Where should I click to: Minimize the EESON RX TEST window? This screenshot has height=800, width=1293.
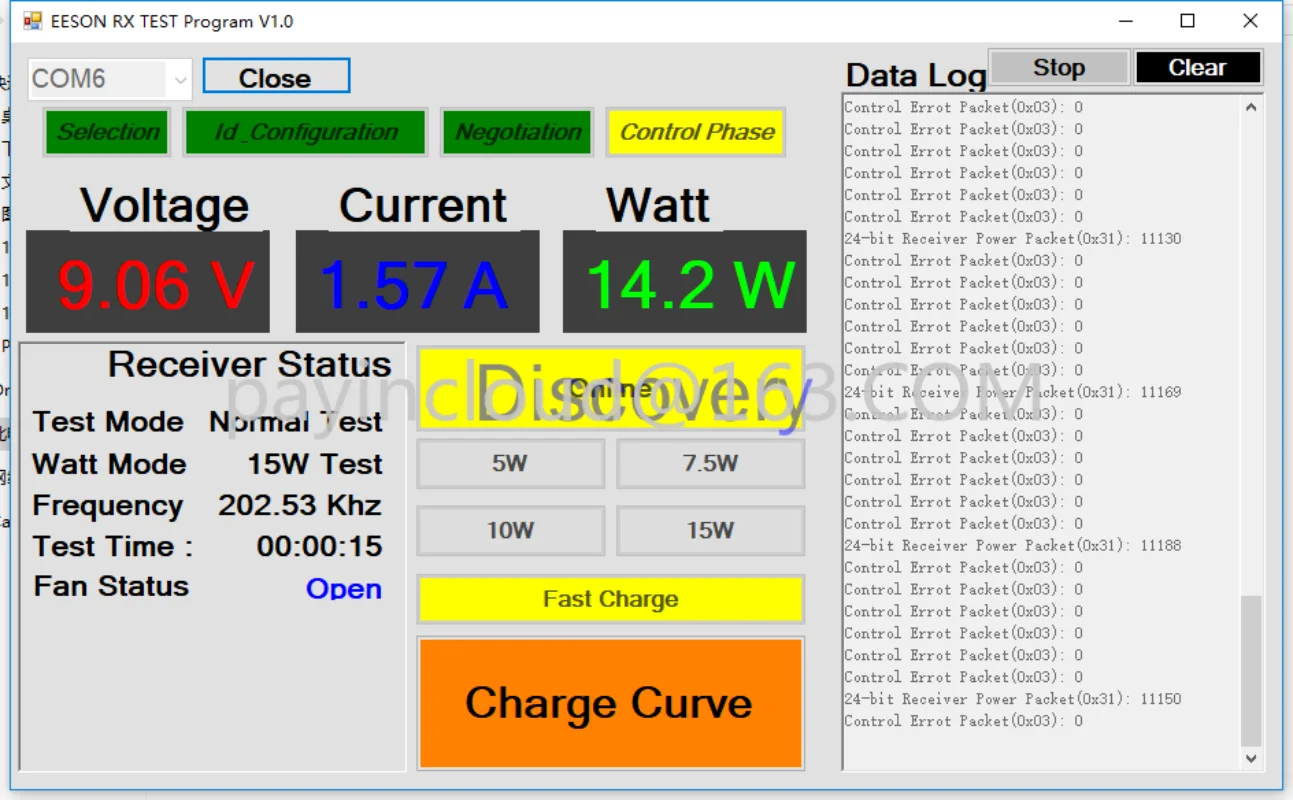pos(1125,21)
